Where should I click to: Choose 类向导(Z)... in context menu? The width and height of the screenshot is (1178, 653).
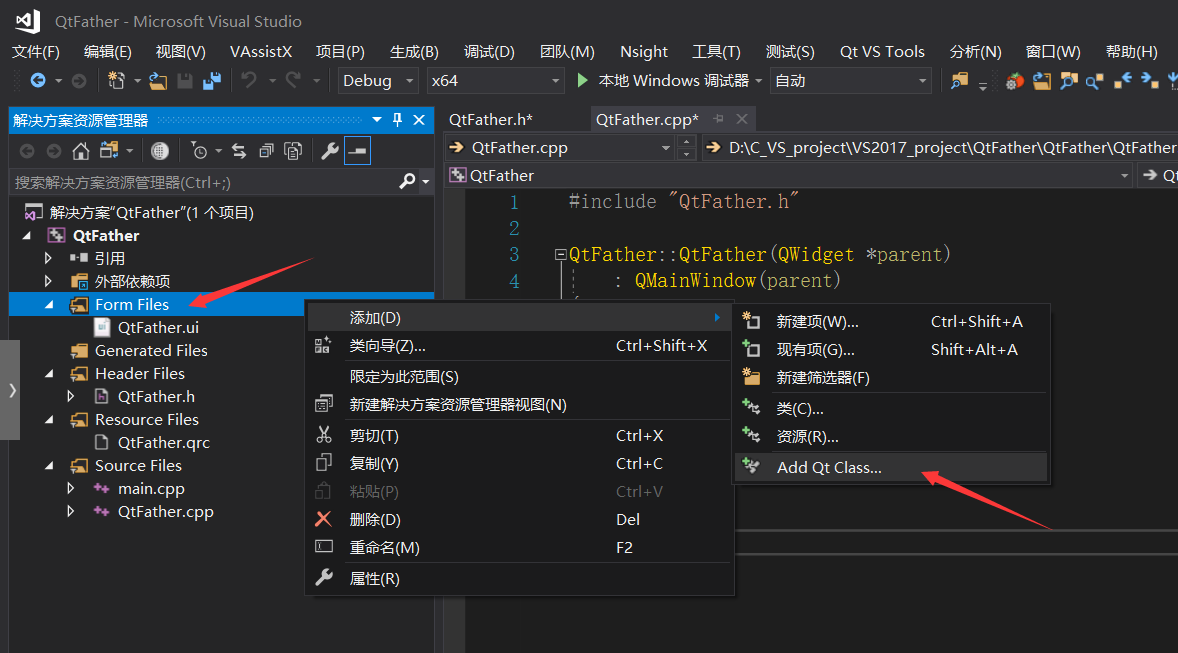point(519,346)
